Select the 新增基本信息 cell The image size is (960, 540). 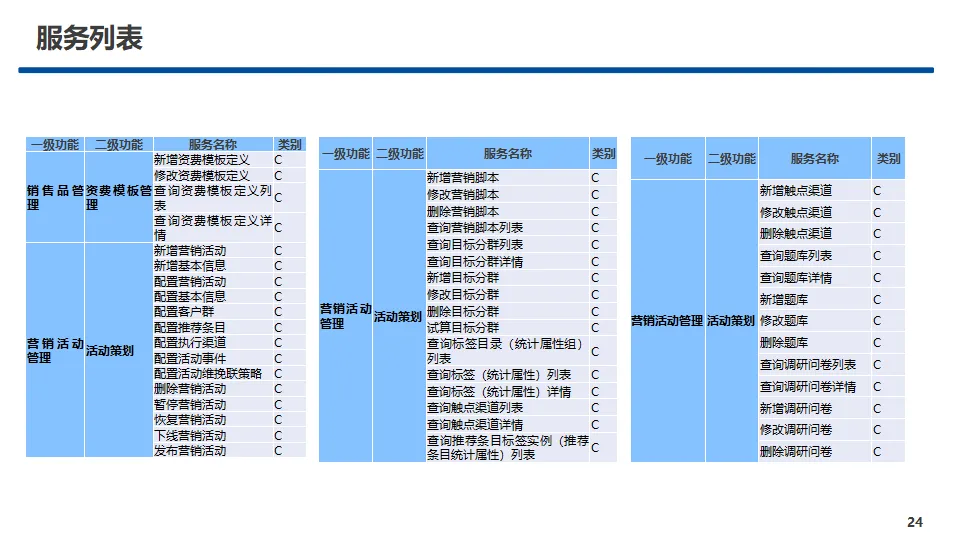pyautogui.click(x=213, y=266)
